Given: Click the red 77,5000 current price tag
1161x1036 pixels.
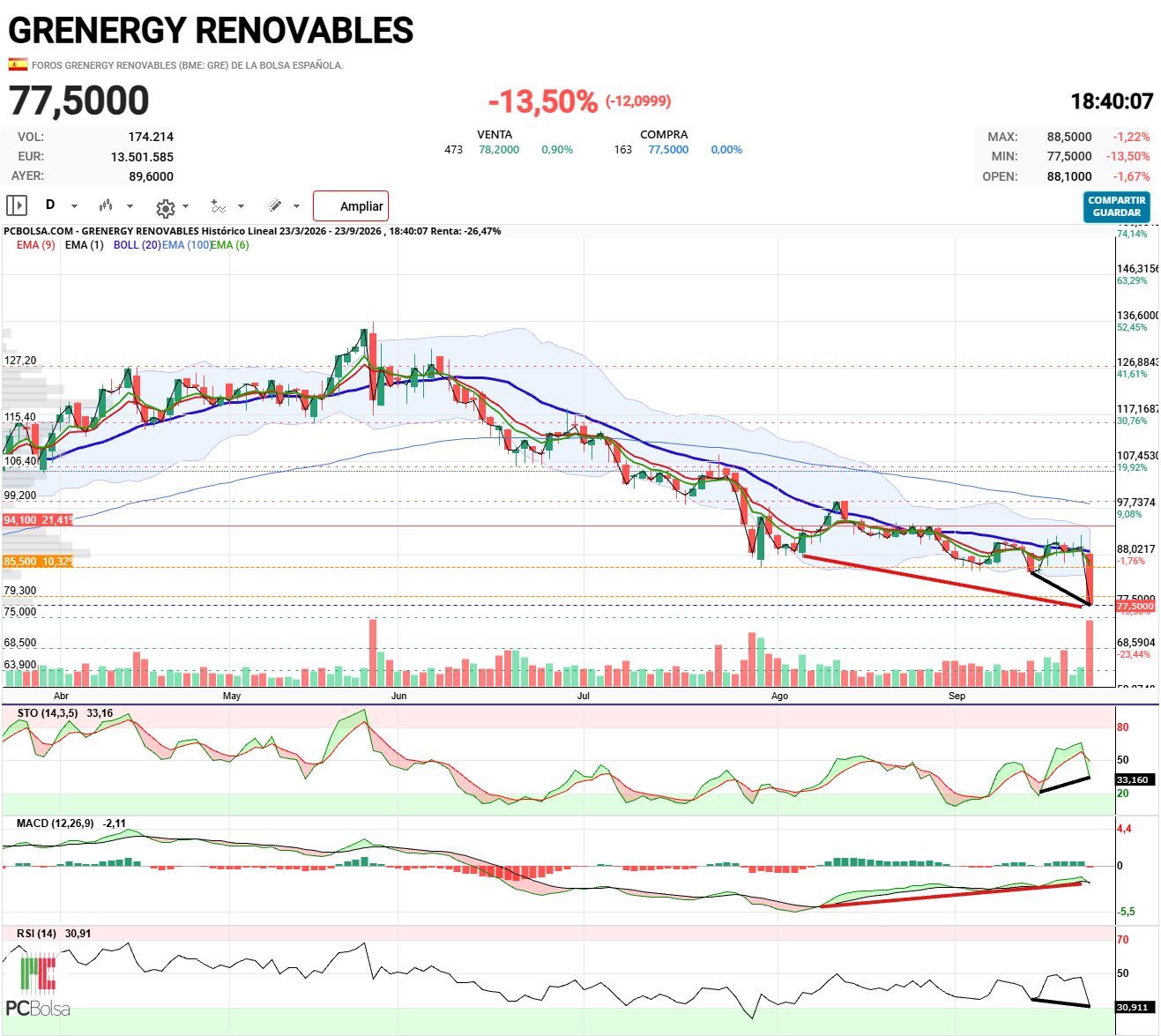Looking at the screenshot, I should 1135,607.
